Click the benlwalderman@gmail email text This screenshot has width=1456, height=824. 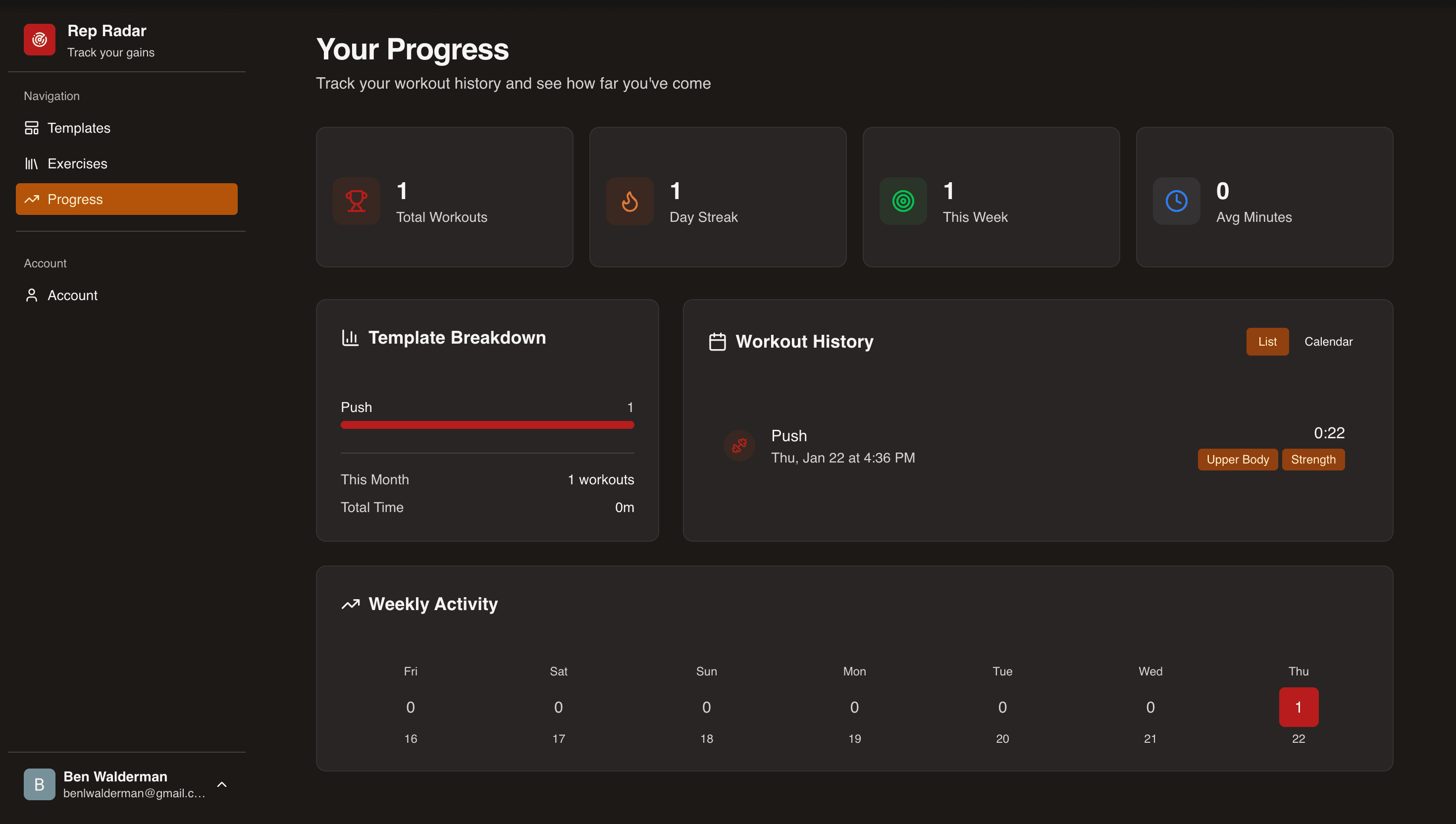click(x=134, y=793)
